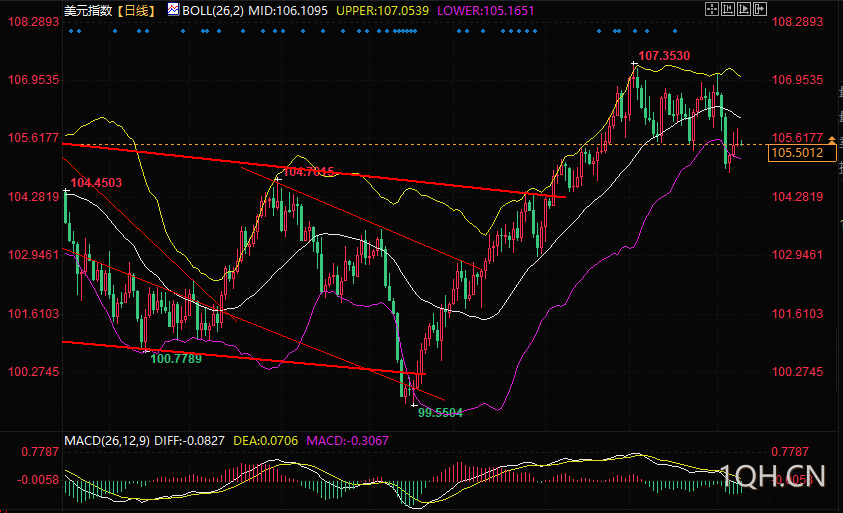Click the MACD left axis value 0.7787
843x513 pixels.
[x=40, y=452]
